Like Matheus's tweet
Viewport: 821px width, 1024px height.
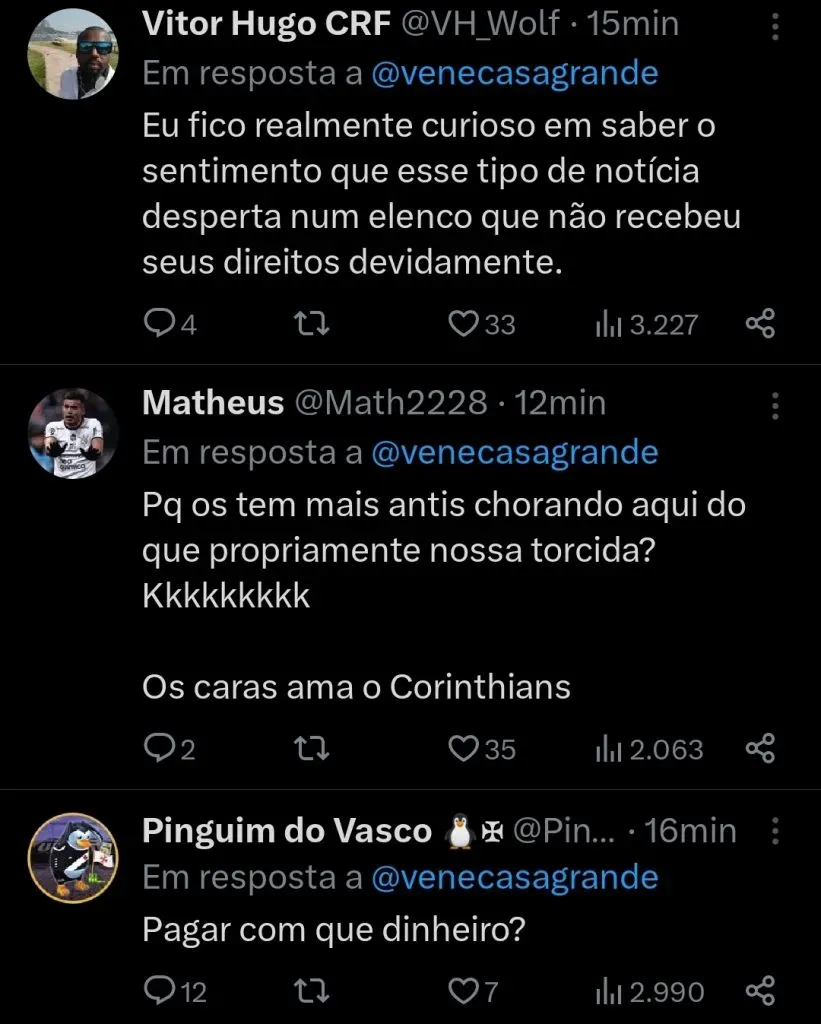tap(462, 749)
